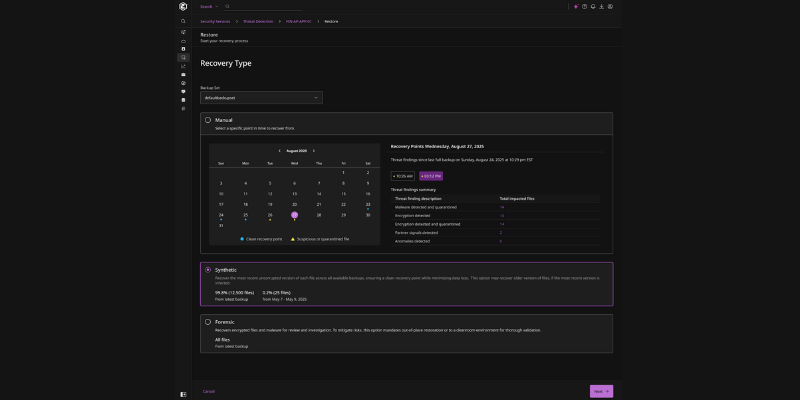
Task: Expand the sidebar using the bottom-left icon
Action: point(182,393)
